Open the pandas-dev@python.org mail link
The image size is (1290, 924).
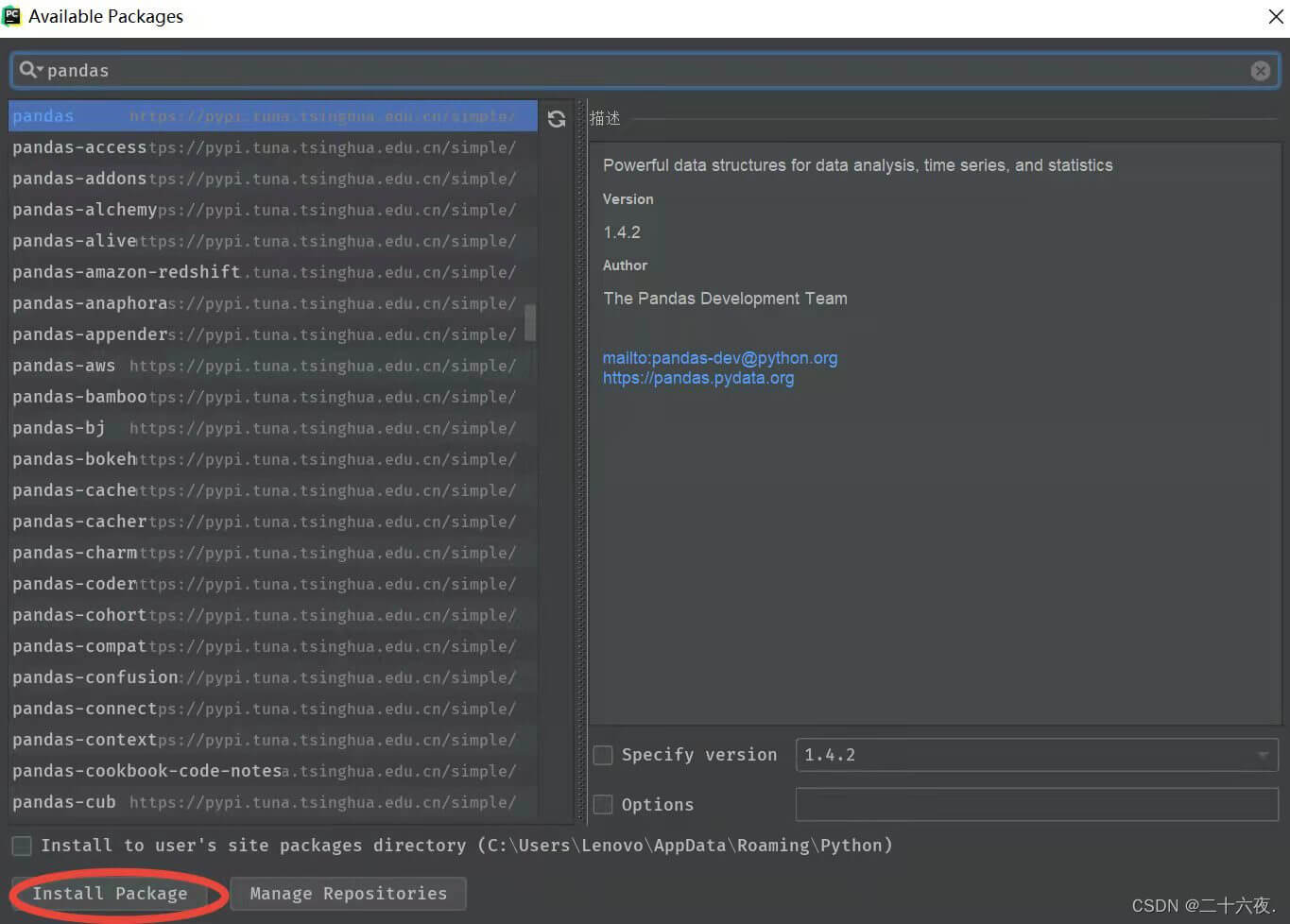719,358
